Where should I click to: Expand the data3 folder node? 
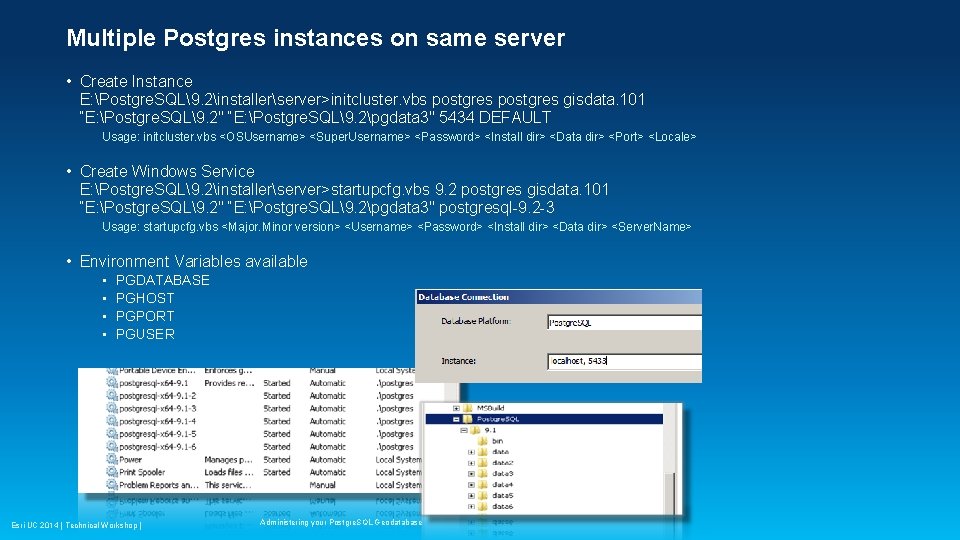point(471,474)
